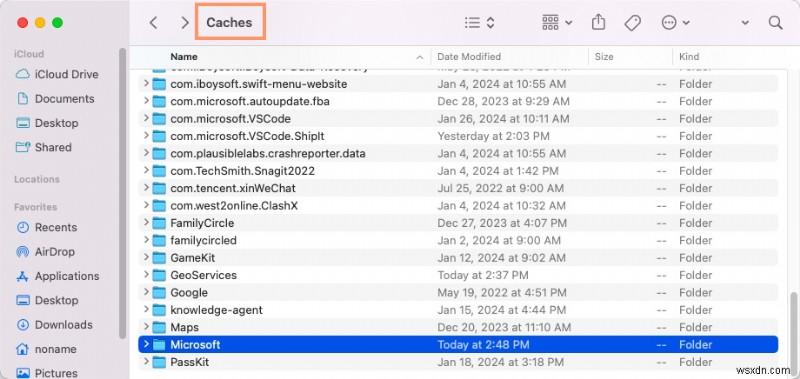Expand the com.microsoft.VSCode folder disclosure arrow
Screen dimensions: 800x379
146,118
